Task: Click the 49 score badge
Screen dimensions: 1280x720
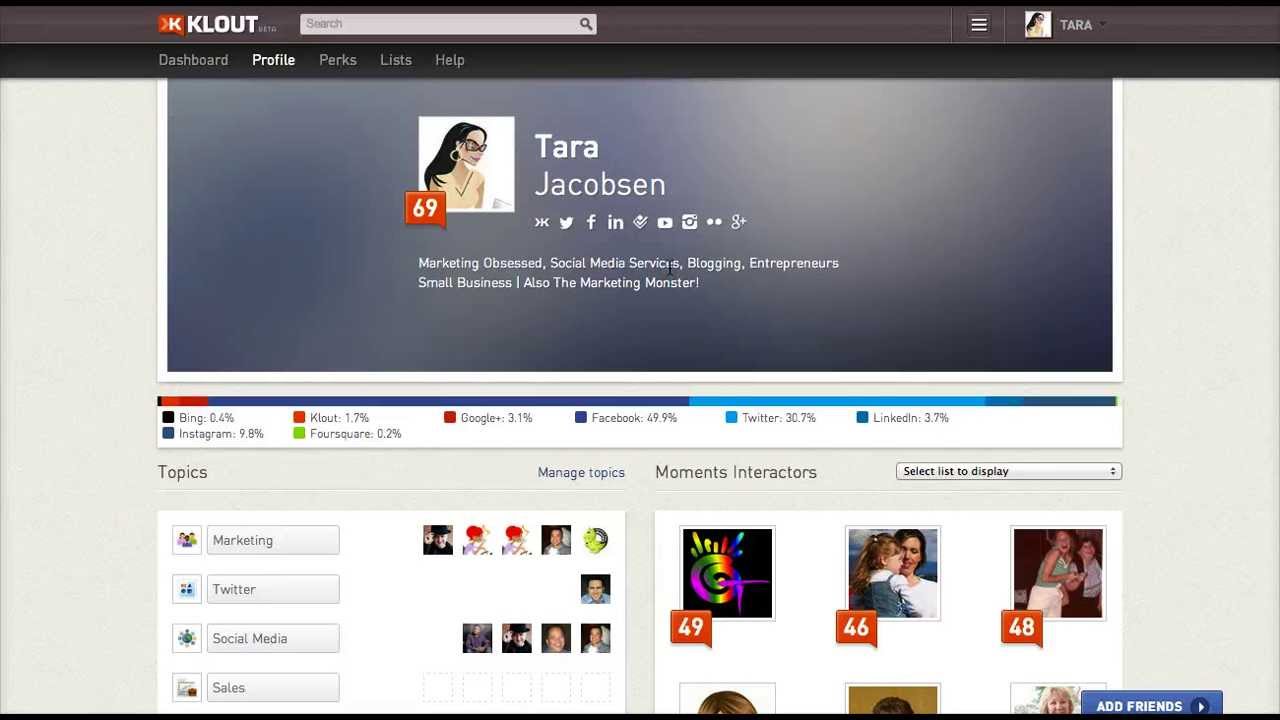Action: click(691, 627)
